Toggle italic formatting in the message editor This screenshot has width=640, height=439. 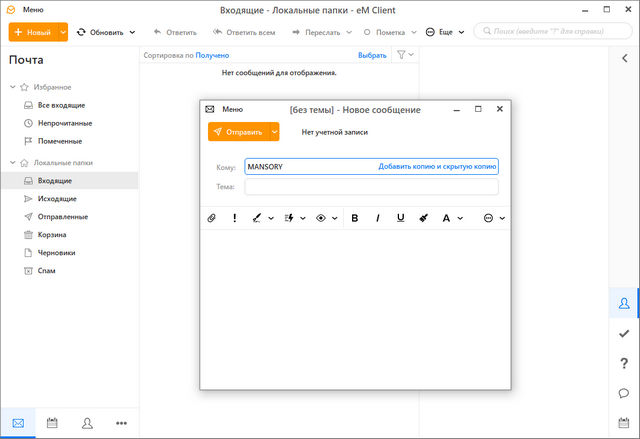point(378,217)
